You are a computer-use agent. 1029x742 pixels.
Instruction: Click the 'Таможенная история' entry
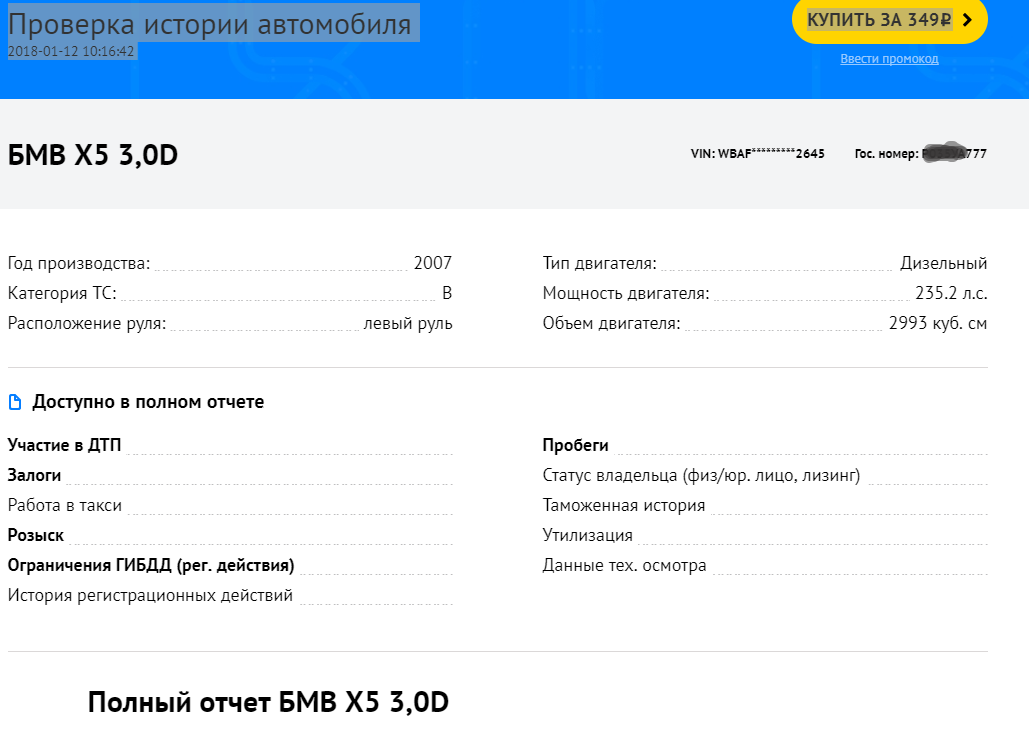[624, 505]
